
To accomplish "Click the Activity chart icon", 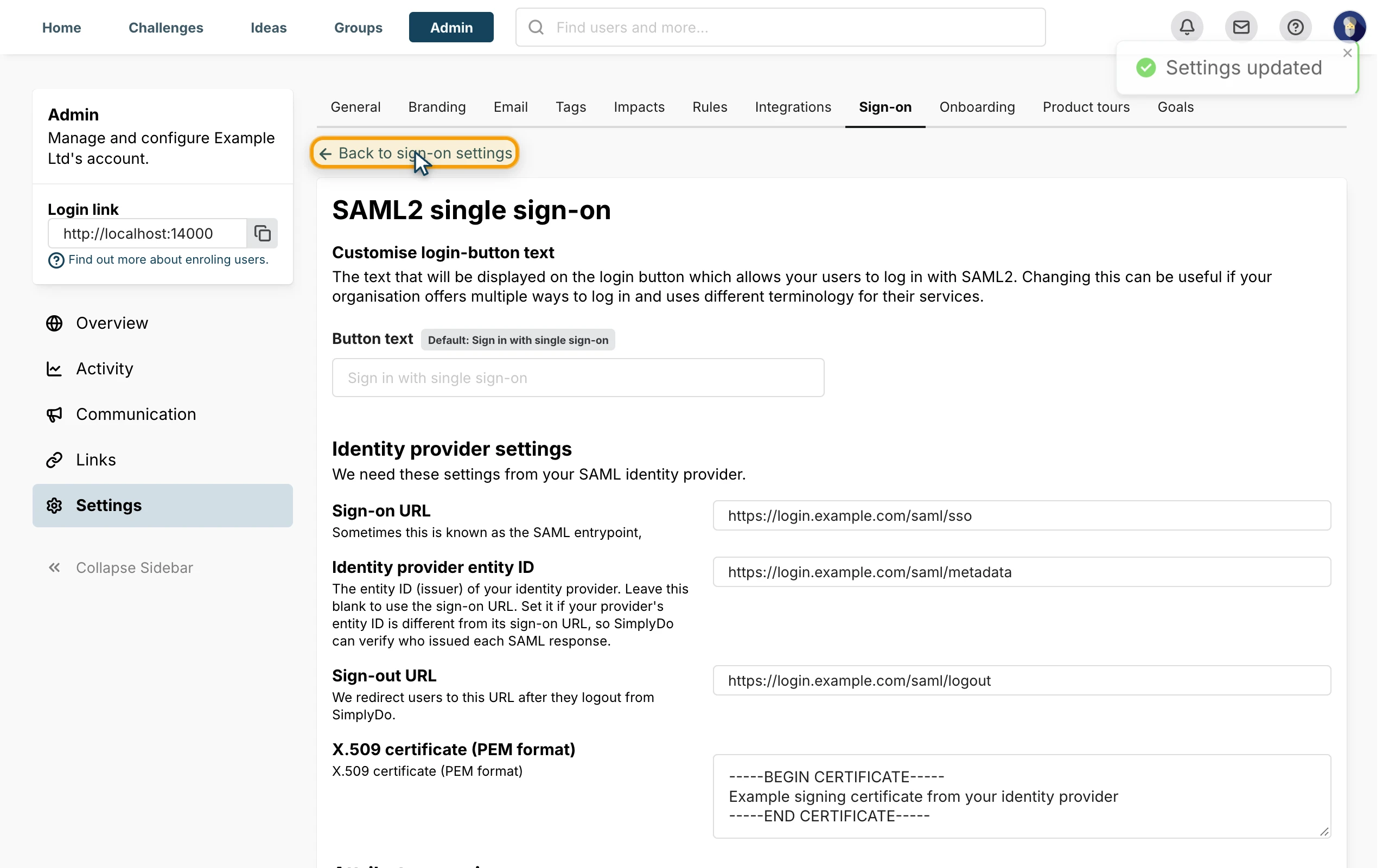I will pos(54,368).
